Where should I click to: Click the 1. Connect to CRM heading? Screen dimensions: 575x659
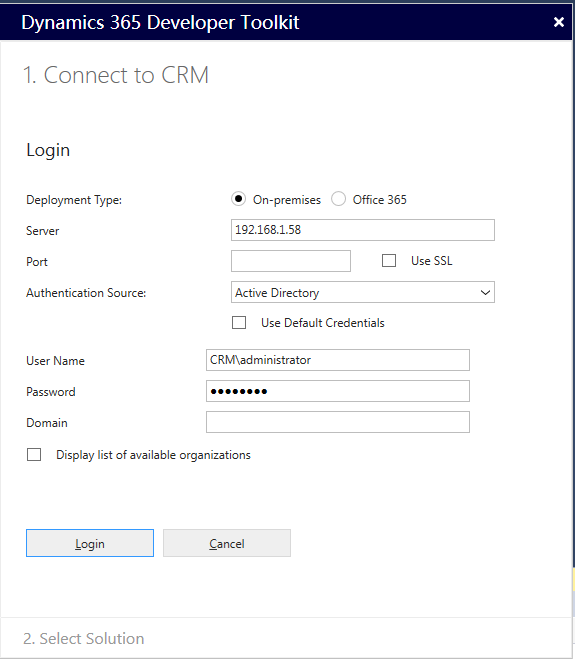(116, 75)
